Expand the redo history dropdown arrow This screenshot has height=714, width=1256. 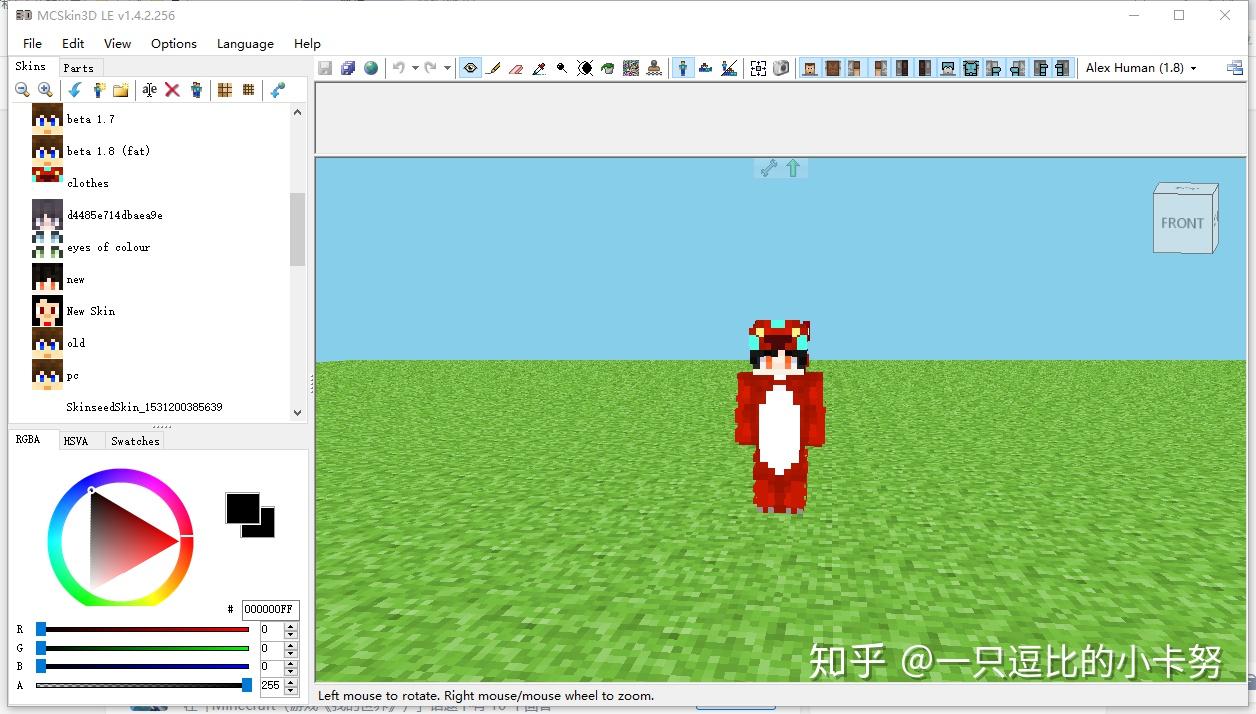[447, 68]
